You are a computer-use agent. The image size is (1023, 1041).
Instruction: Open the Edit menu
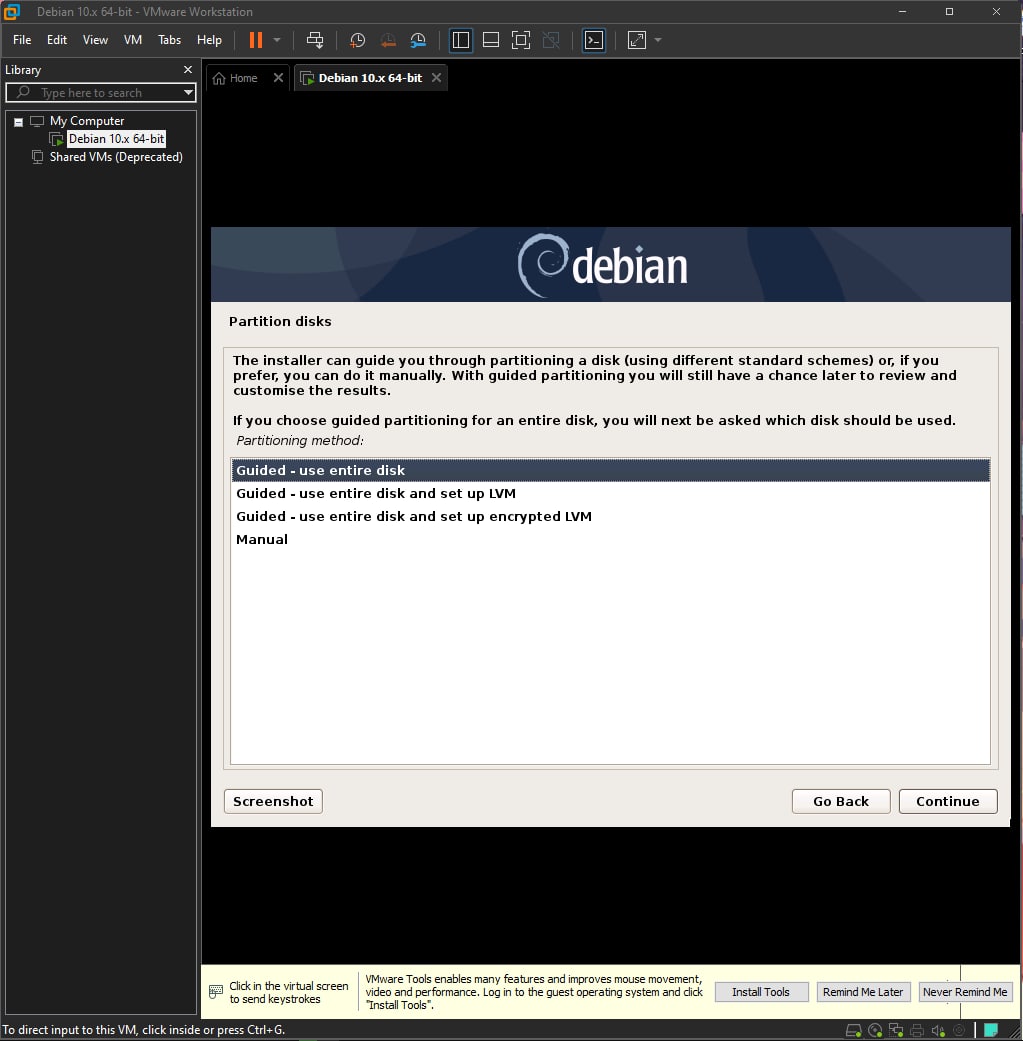pyautogui.click(x=56, y=40)
